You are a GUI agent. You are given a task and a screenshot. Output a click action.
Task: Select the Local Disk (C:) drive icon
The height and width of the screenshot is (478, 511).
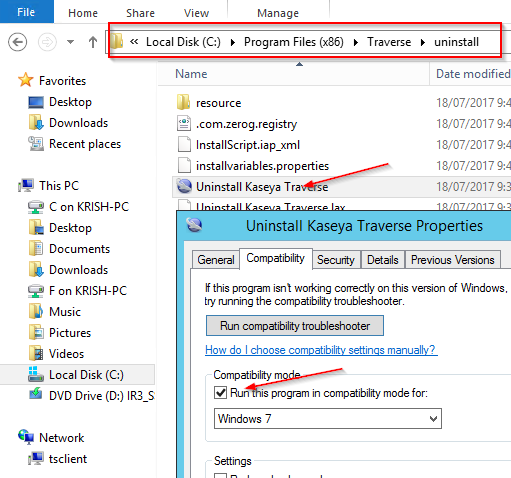tap(36, 374)
